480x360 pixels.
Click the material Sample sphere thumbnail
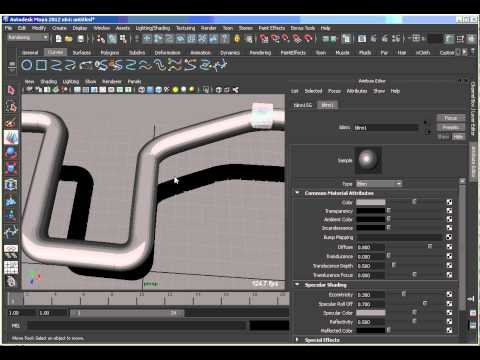tap(368, 160)
